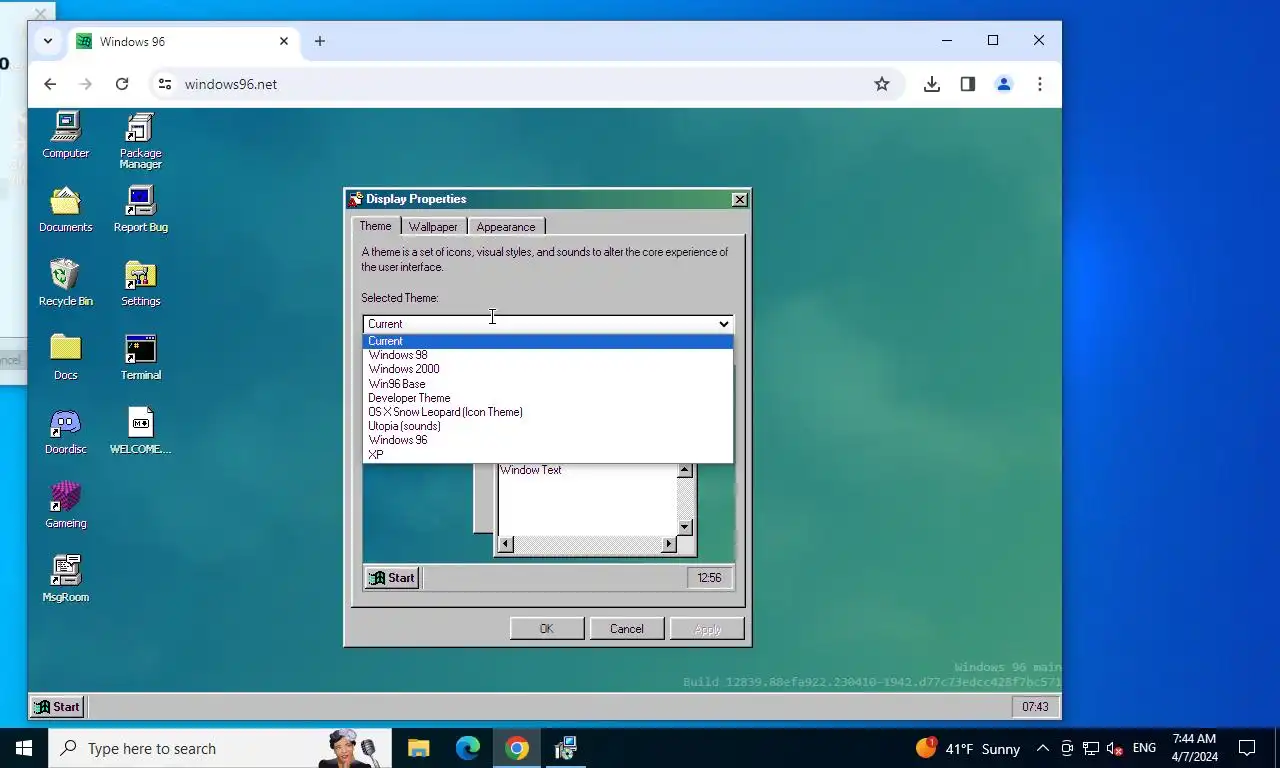
Task: Choose the Utopia (sounds) theme
Action: (548, 426)
